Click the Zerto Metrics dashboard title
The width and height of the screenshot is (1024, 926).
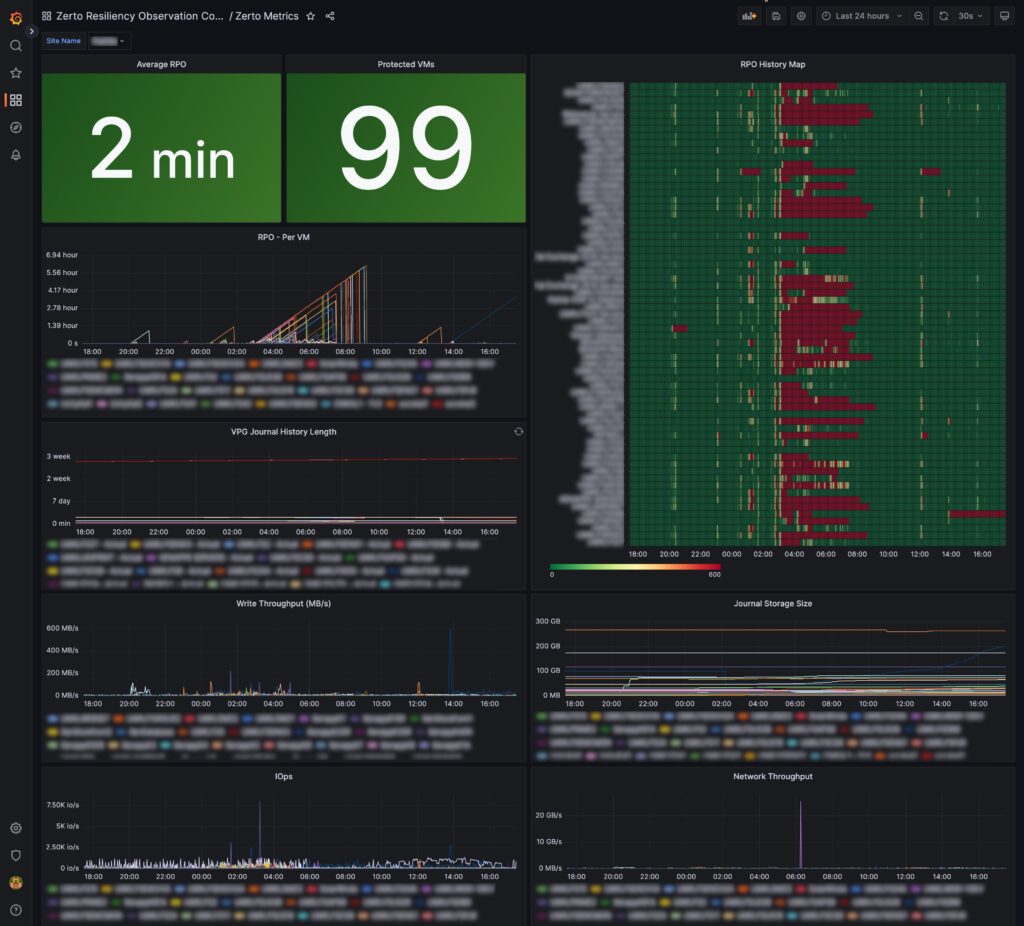point(266,16)
